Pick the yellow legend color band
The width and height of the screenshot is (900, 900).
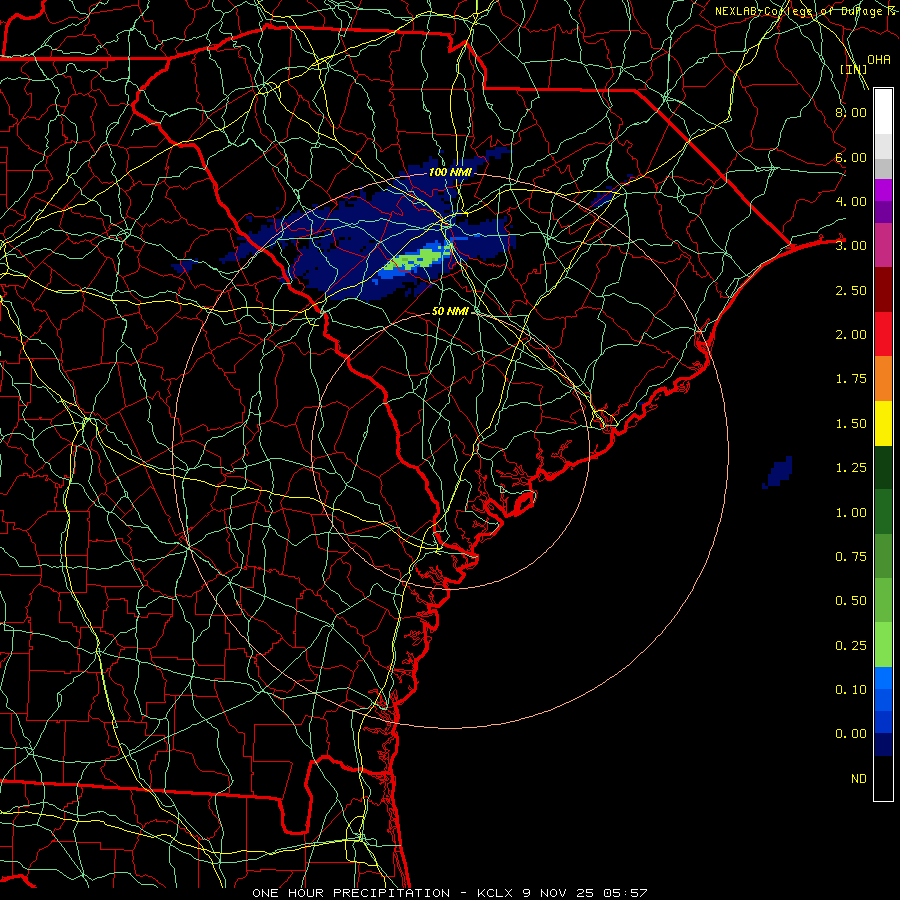click(x=883, y=424)
